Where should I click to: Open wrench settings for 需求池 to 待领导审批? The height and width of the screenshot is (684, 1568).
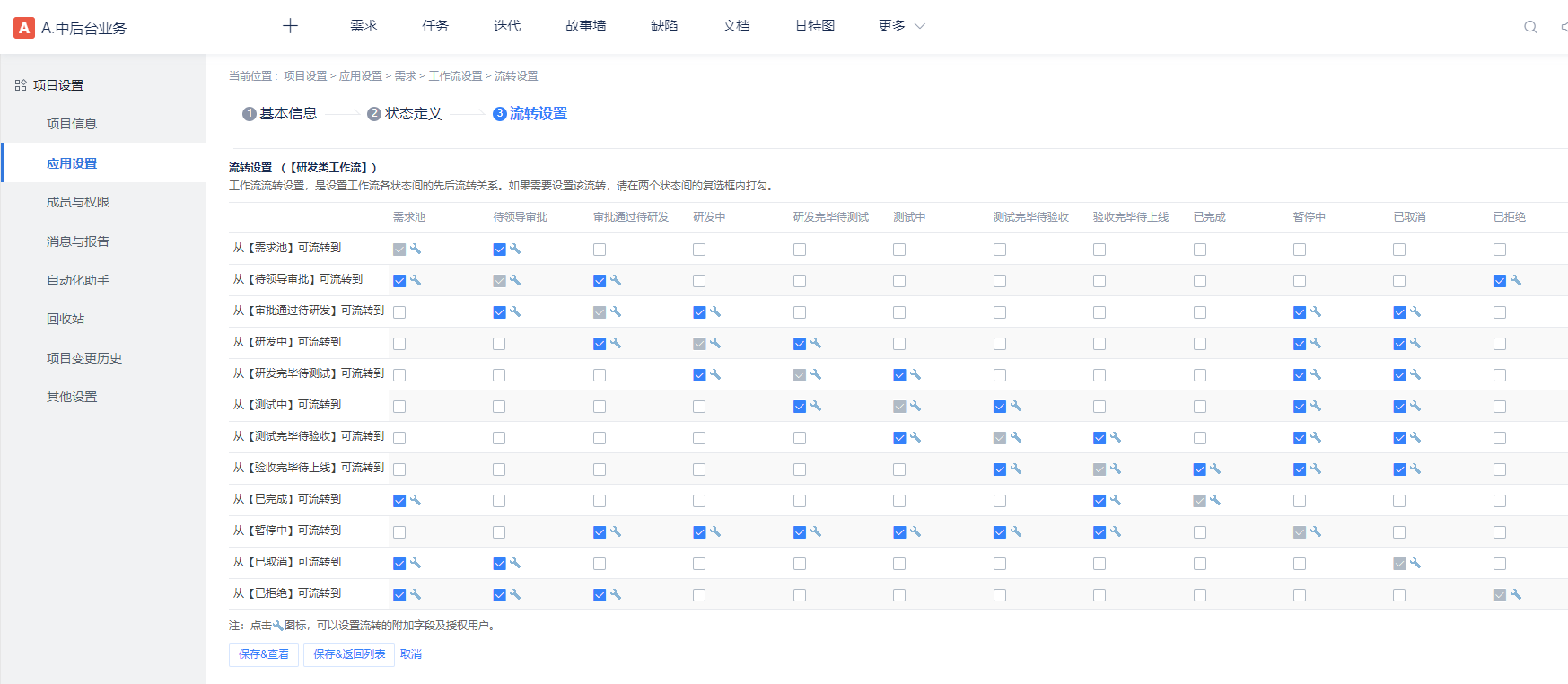coord(515,249)
